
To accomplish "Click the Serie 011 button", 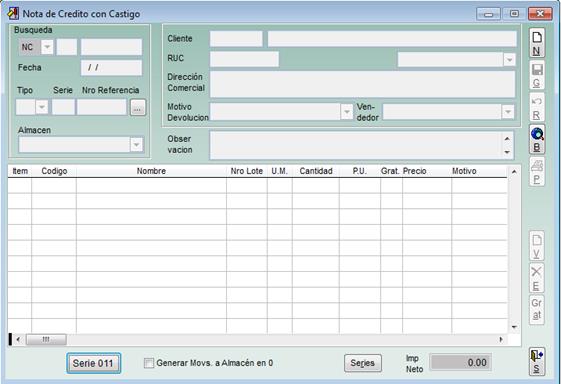I will [x=93, y=363].
